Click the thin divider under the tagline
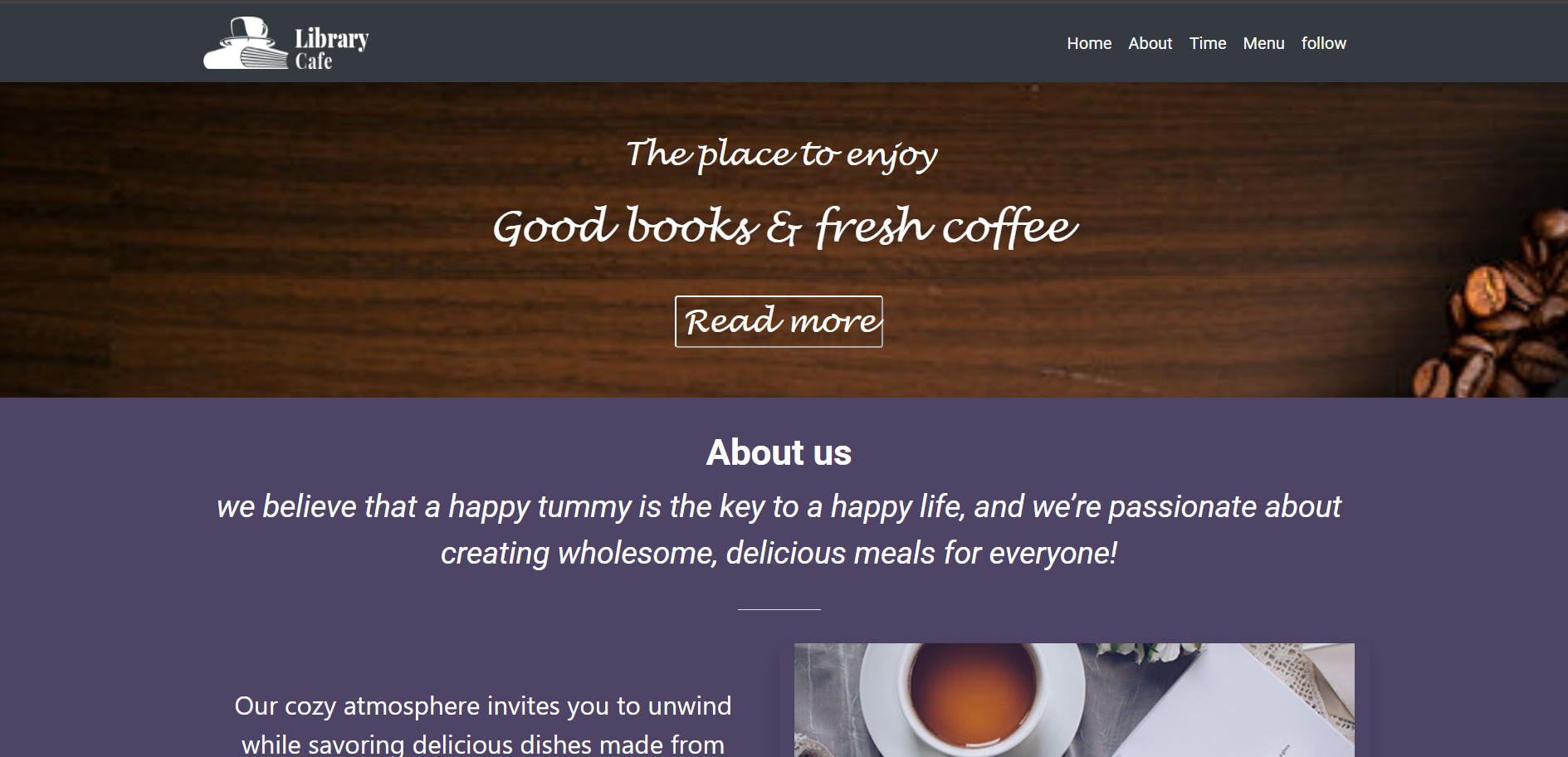The image size is (1568, 757). click(779, 609)
